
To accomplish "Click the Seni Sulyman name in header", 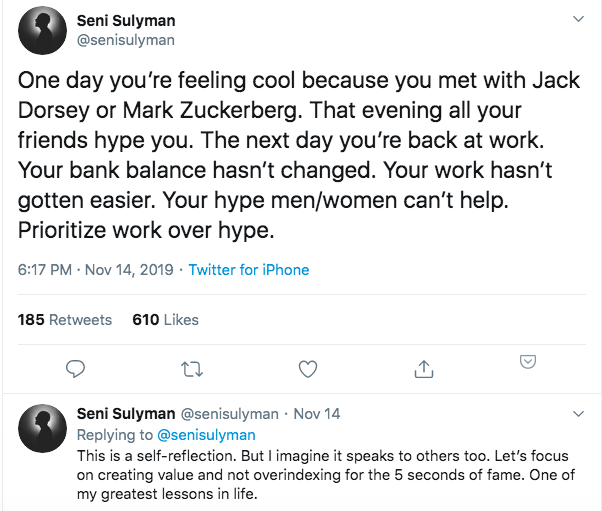I will 126,21.
